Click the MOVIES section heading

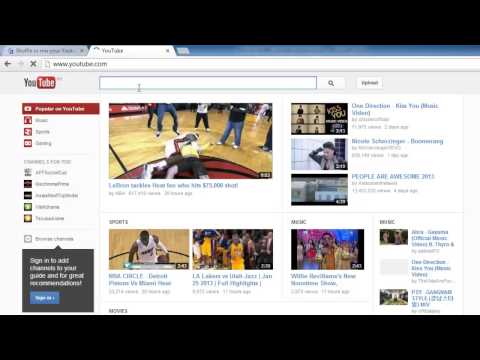(x=118, y=311)
